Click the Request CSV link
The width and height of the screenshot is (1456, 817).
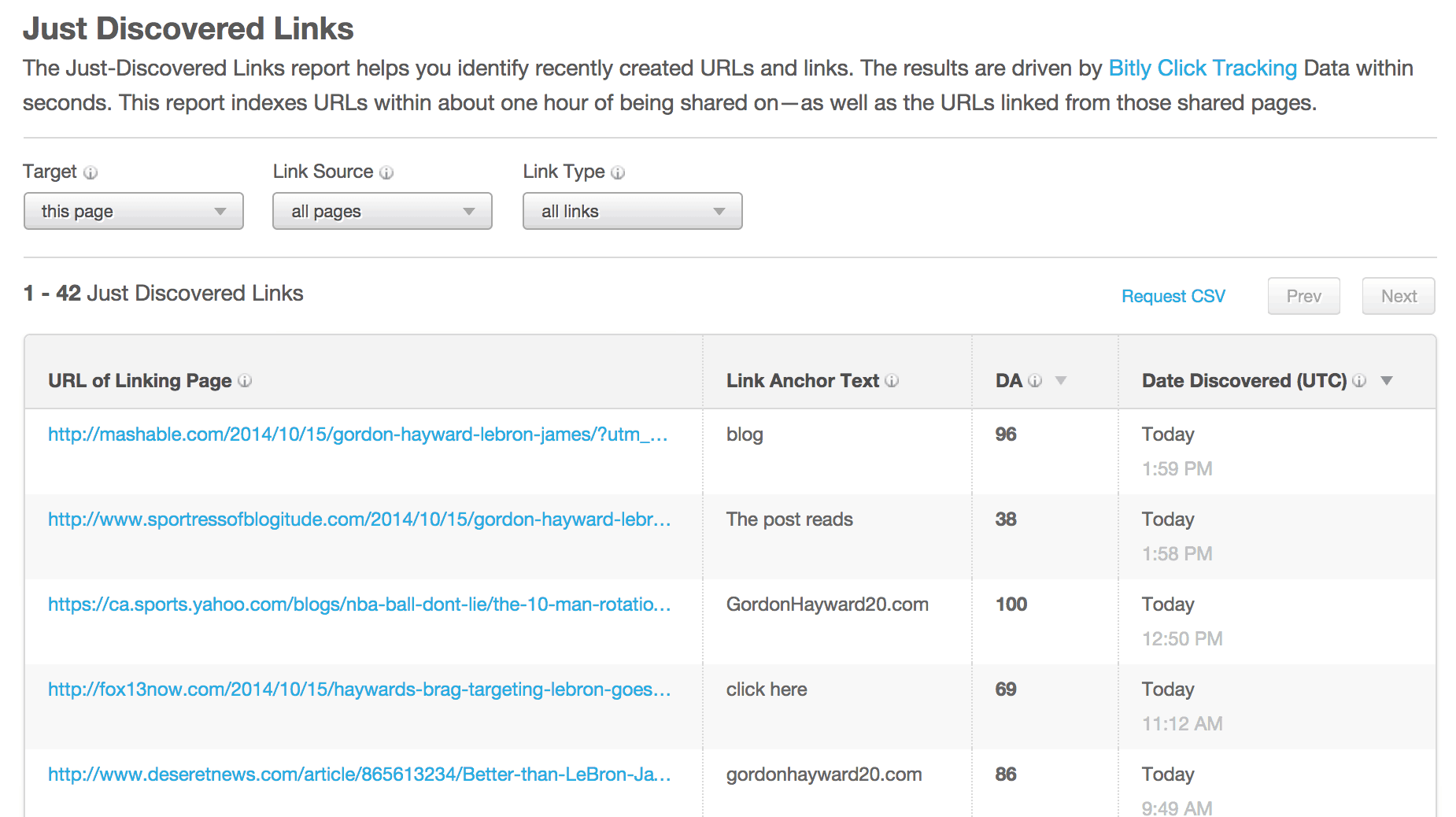pyautogui.click(x=1173, y=296)
